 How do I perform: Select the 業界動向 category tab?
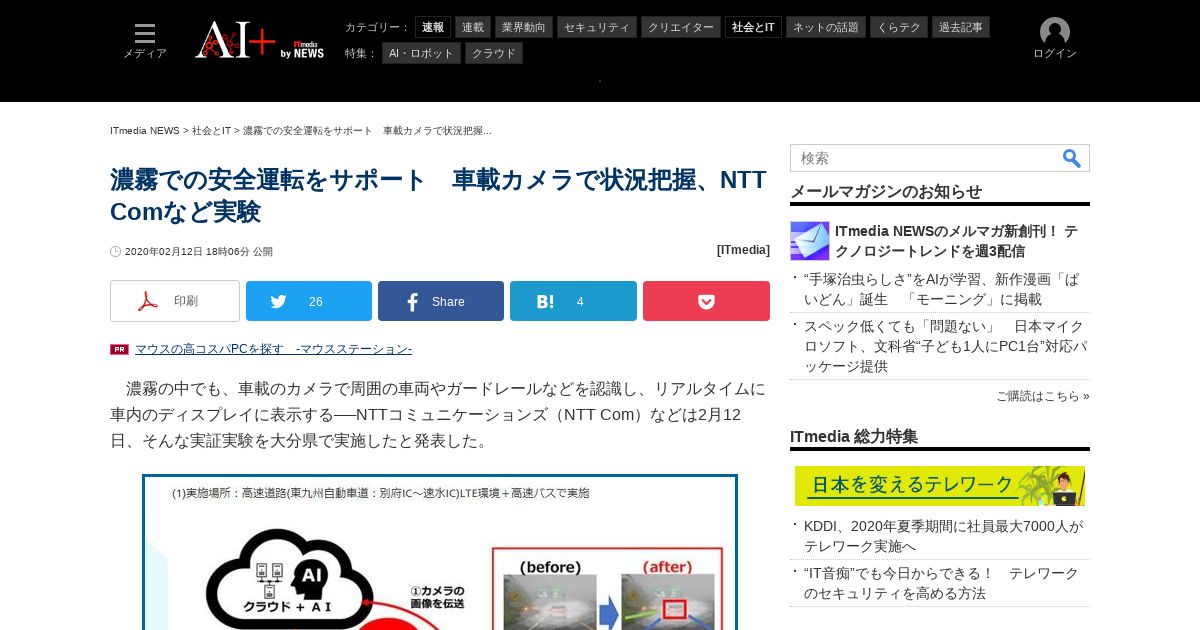[x=524, y=27]
